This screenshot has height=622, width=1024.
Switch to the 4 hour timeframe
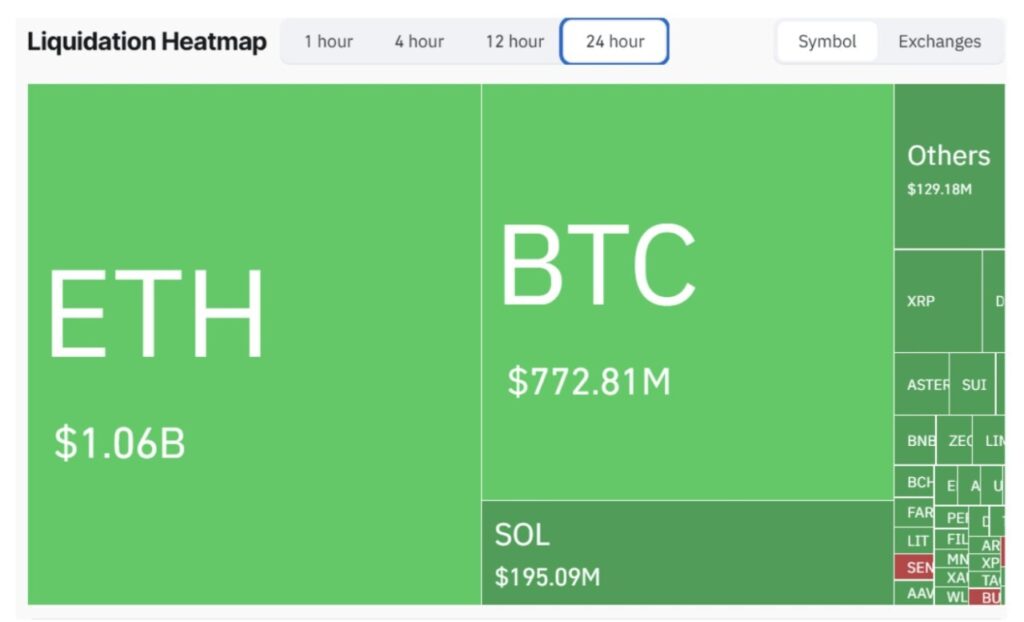pos(419,42)
